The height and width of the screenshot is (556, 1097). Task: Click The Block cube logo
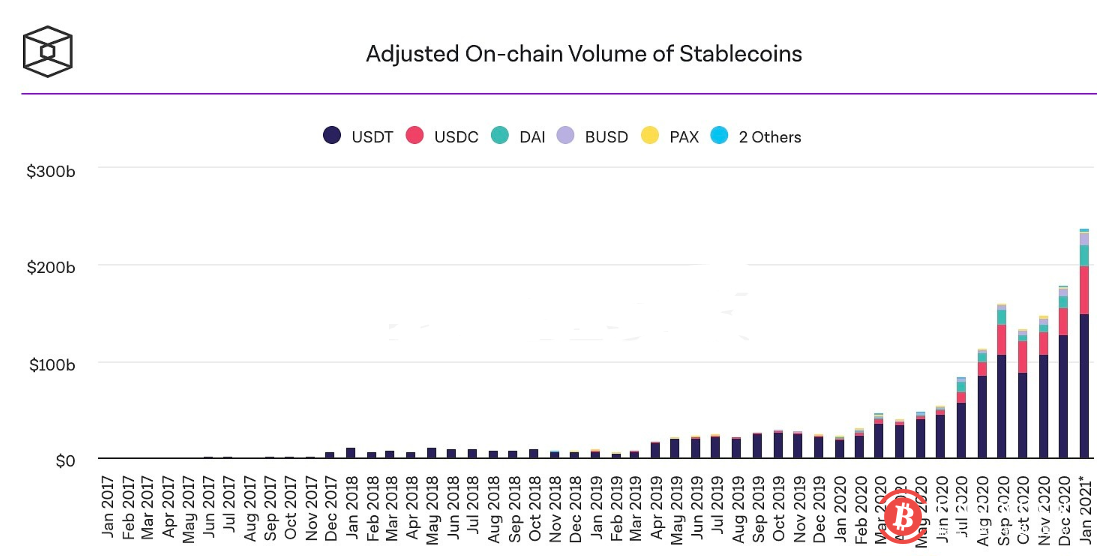49,50
